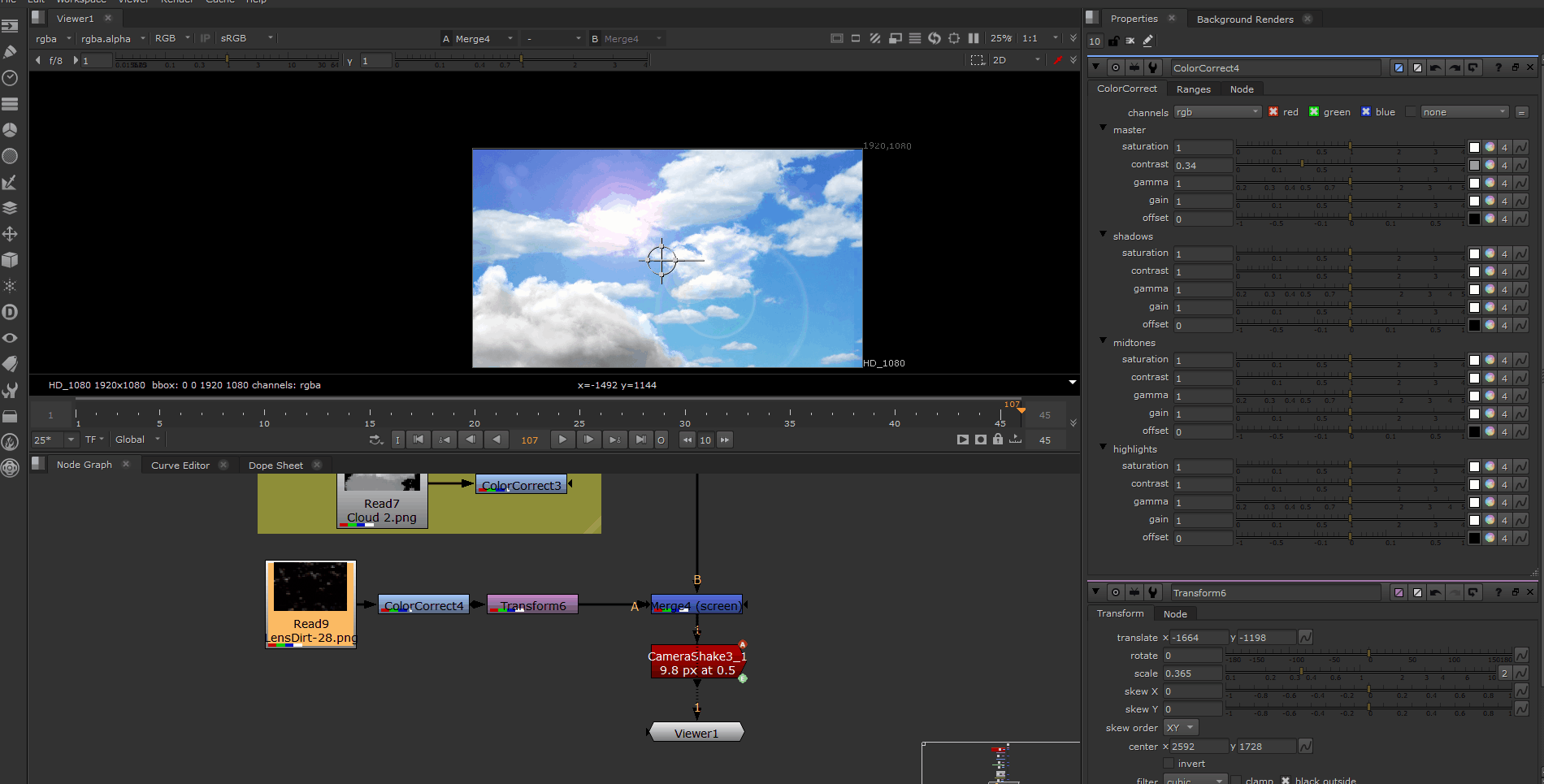Open the skew order XY dropdown
This screenshot has height=784, width=1544.
[x=1182, y=727]
